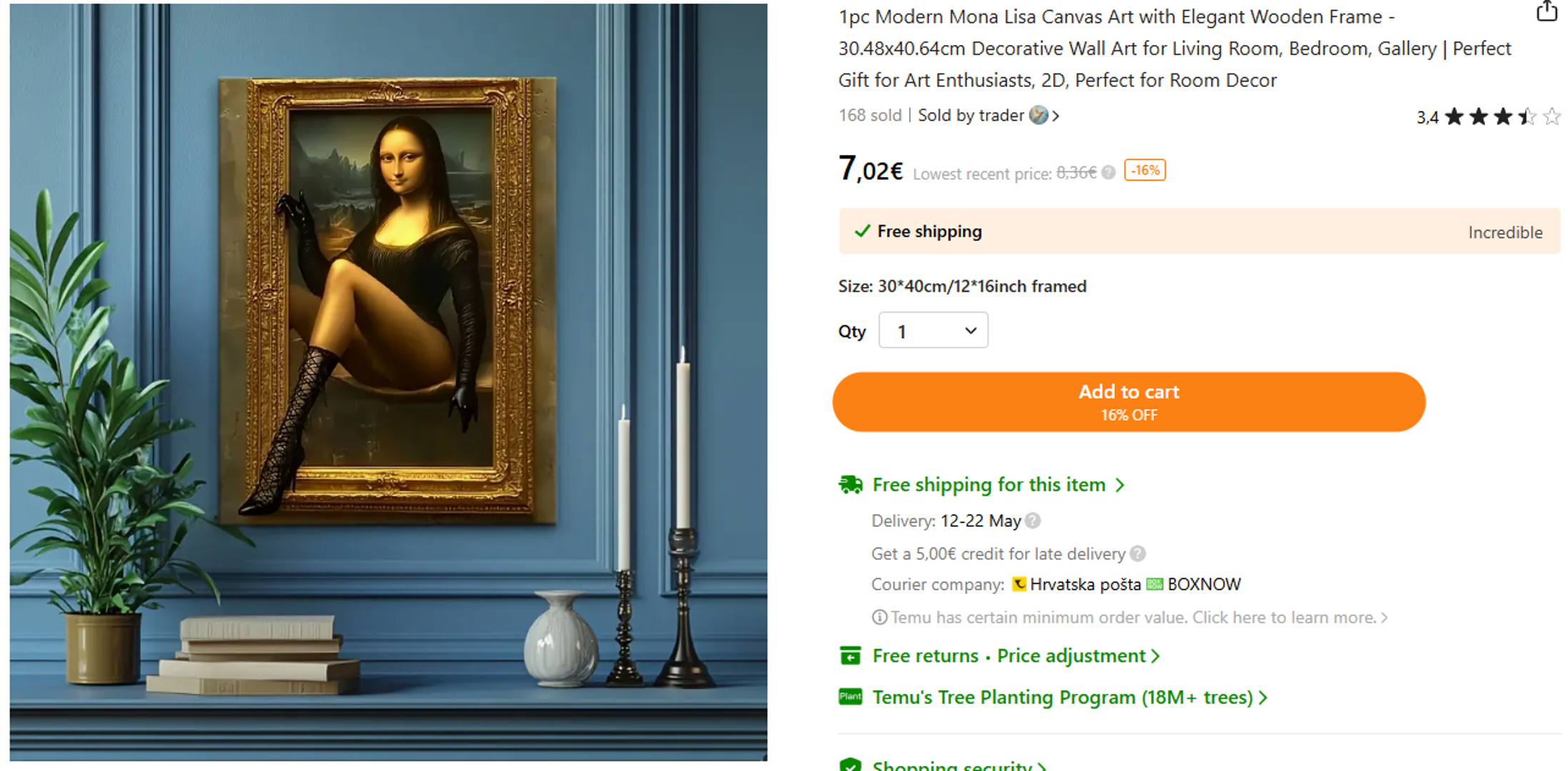Click the help icon beside lowest recent price
The width and height of the screenshot is (1568, 771).
pos(1108,173)
